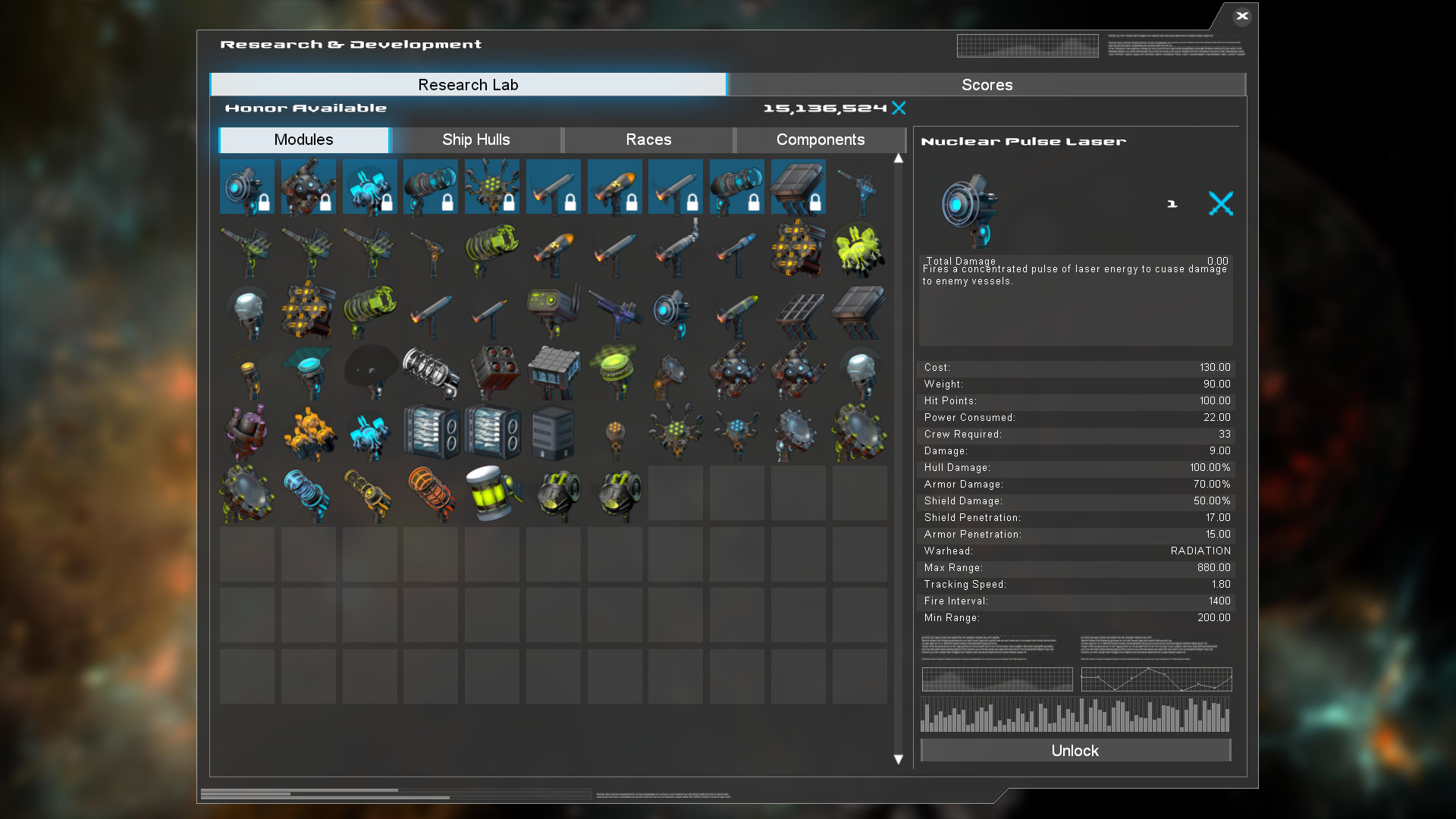
Task: Select the glowing yellow fuel tank module
Action: tap(492, 493)
